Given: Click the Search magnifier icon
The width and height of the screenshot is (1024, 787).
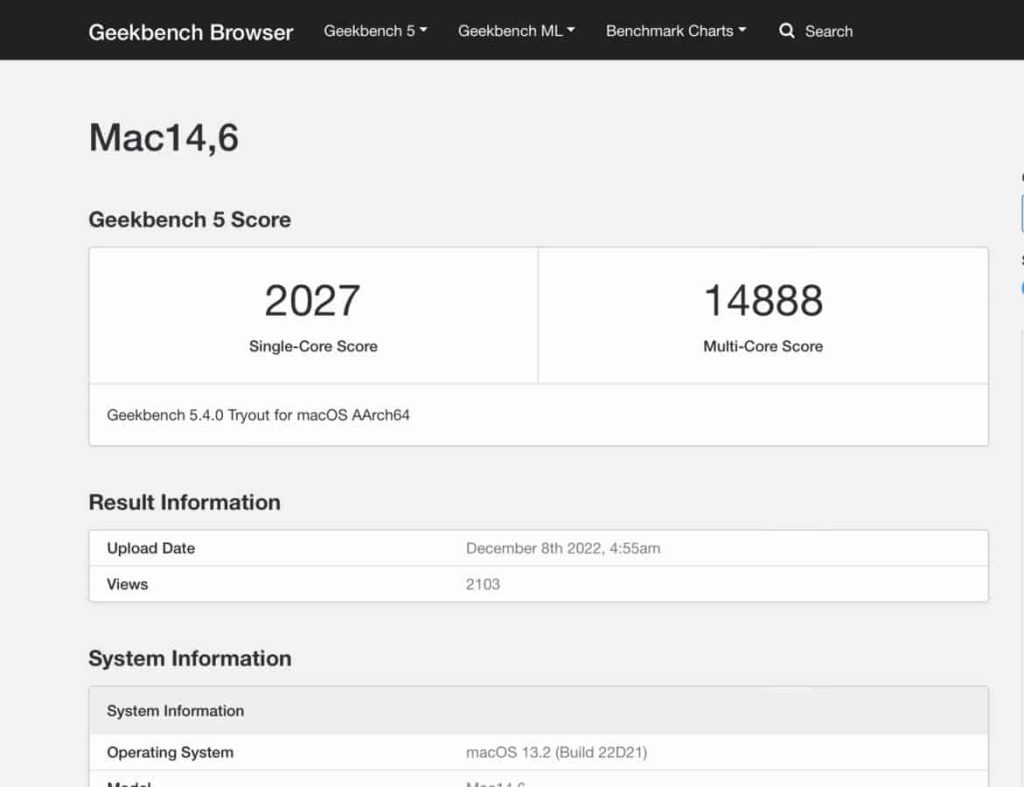Looking at the screenshot, I should [787, 31].
